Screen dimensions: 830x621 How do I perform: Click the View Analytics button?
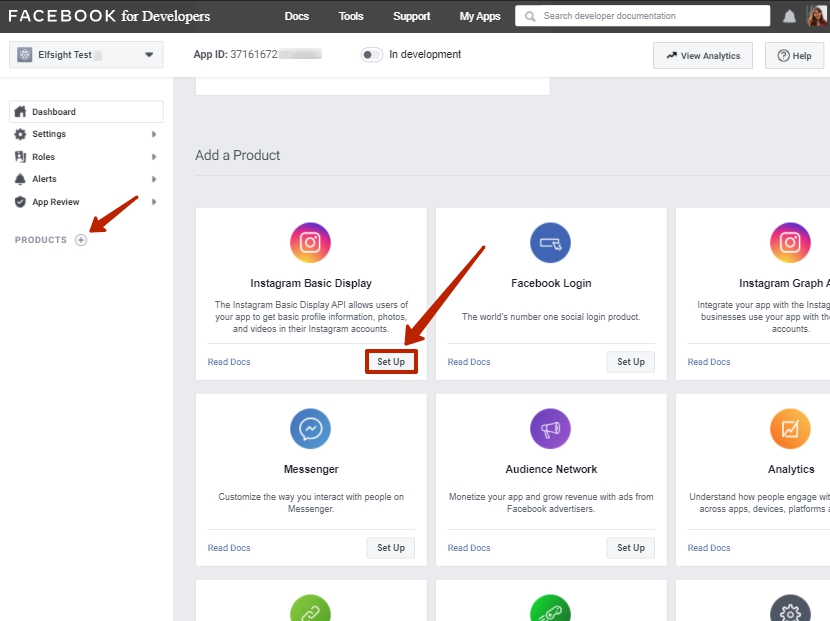pyautogui.click(x=703, y=56)
